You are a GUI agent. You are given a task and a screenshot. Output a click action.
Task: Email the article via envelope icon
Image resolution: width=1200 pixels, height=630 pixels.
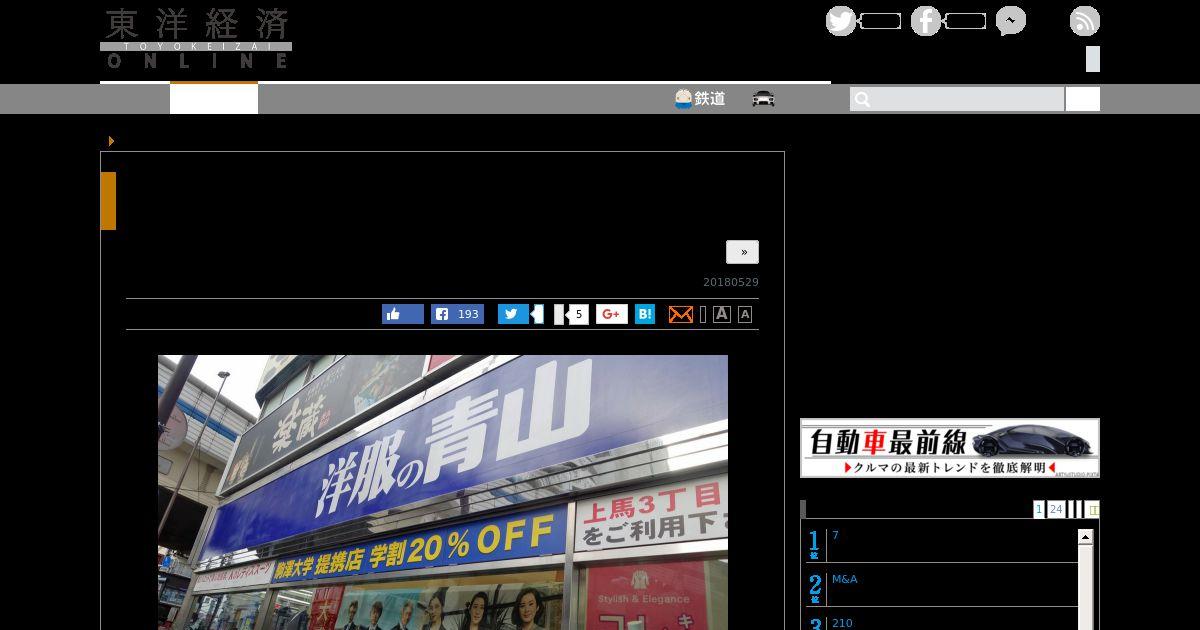pos(681,314)
